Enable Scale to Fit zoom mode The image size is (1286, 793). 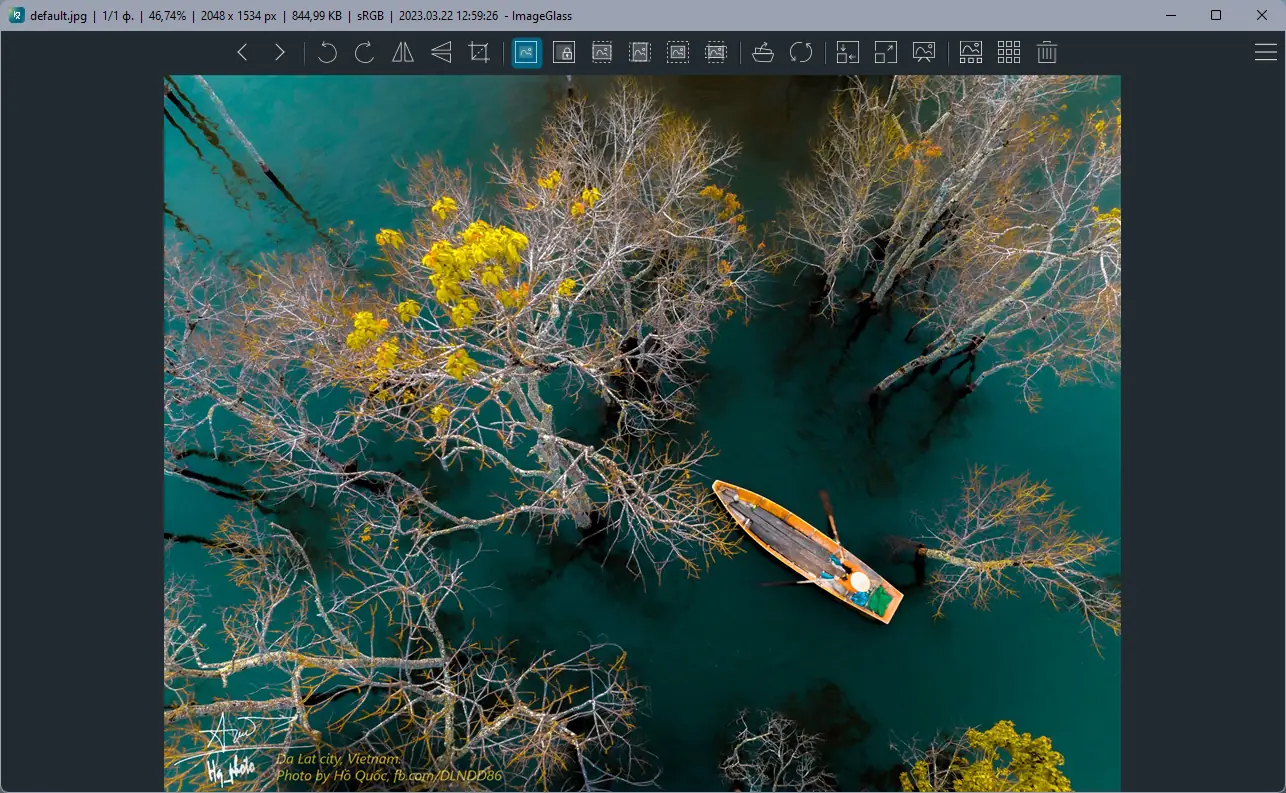point(678,53)
